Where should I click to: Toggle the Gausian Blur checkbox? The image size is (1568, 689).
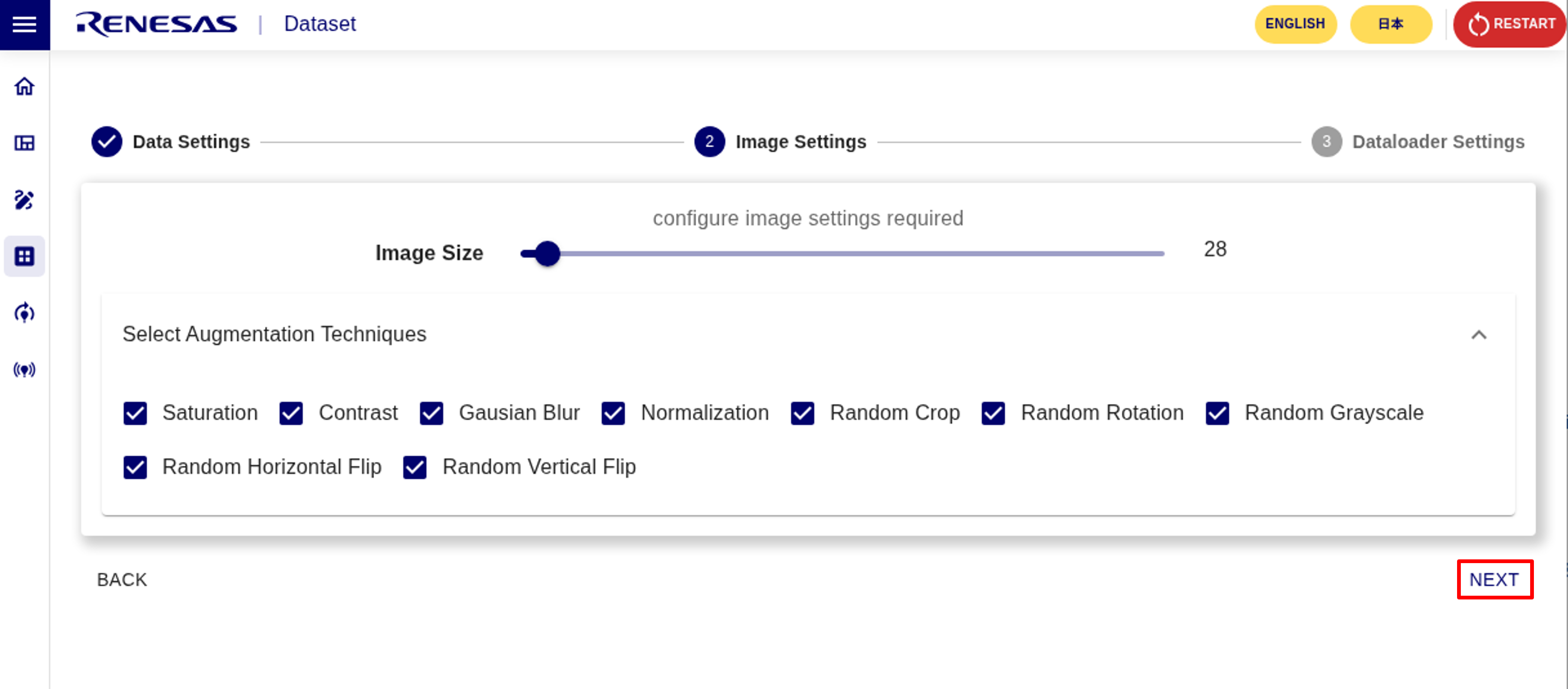coord(432,413)
